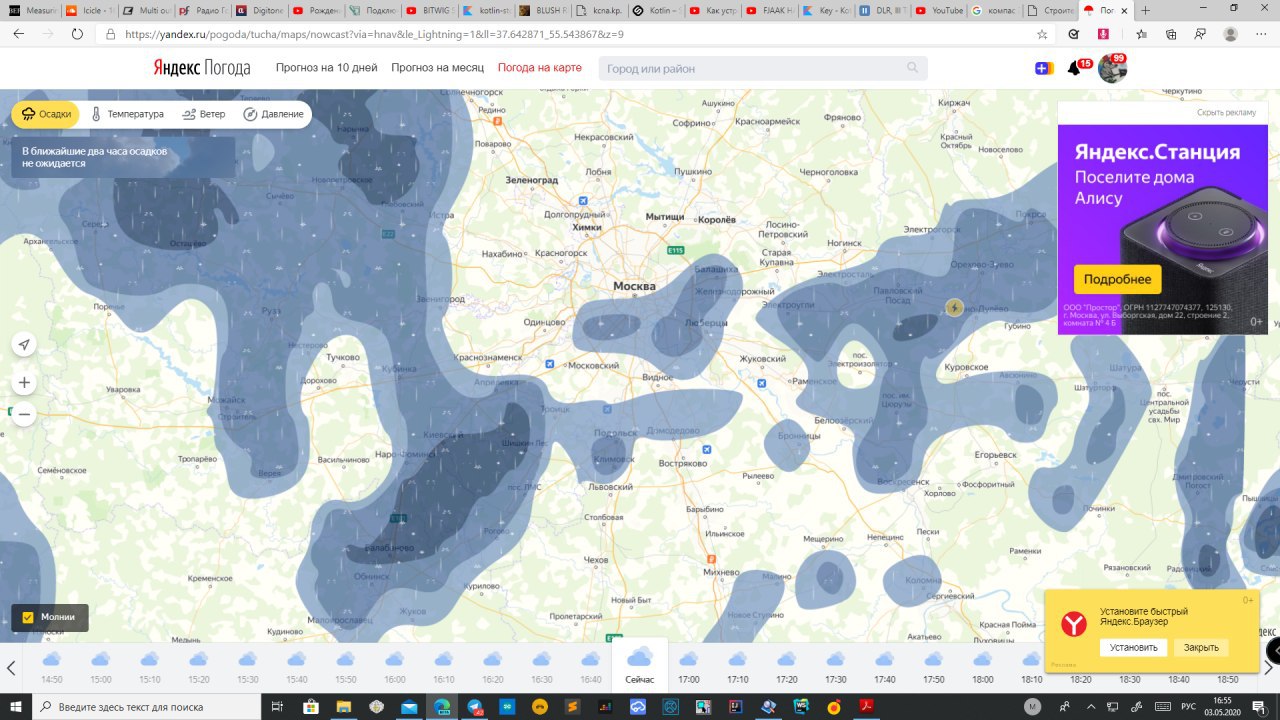
Task: Open Mail app on taskbar
Action: click(408, 706)
